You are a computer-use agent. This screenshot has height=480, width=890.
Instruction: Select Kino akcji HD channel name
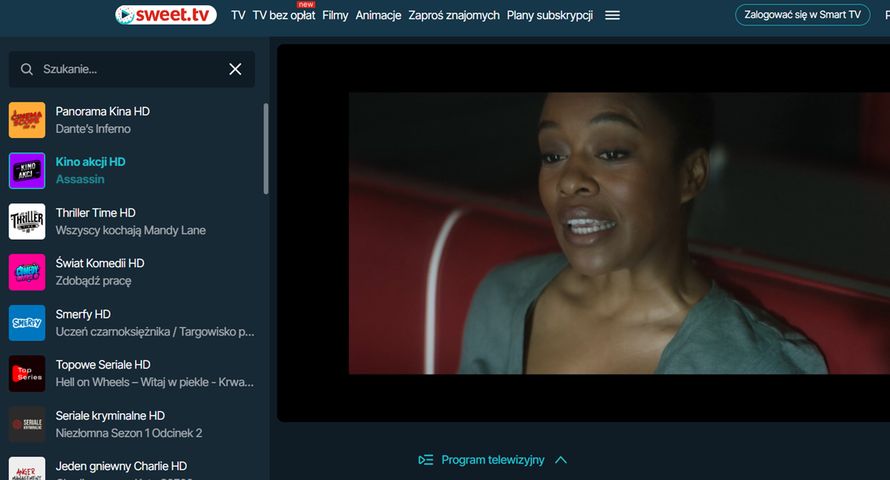[x=91, y=162]
